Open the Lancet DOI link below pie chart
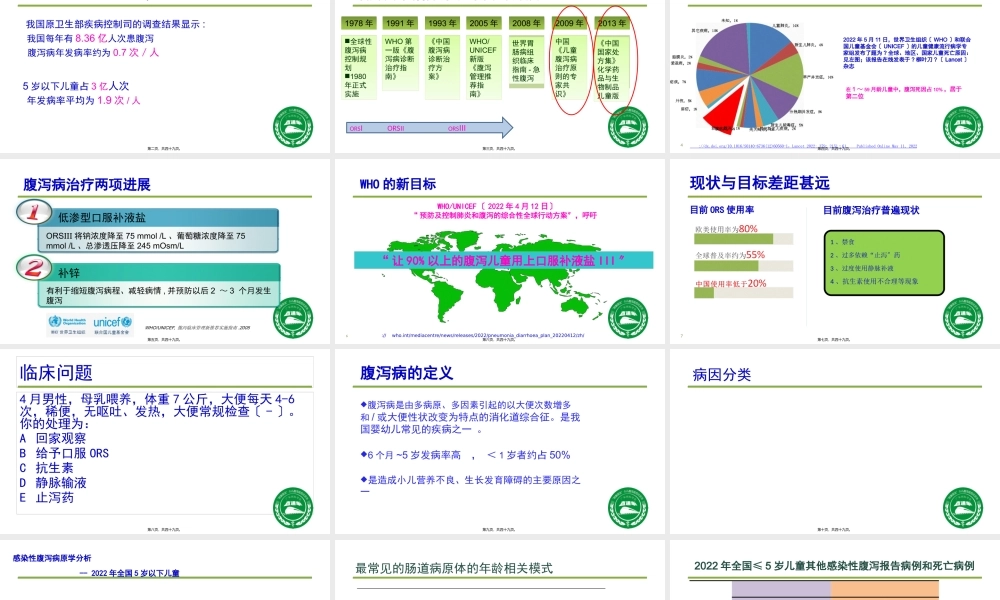The image size is (1000, 600). [x=820, y=145]
